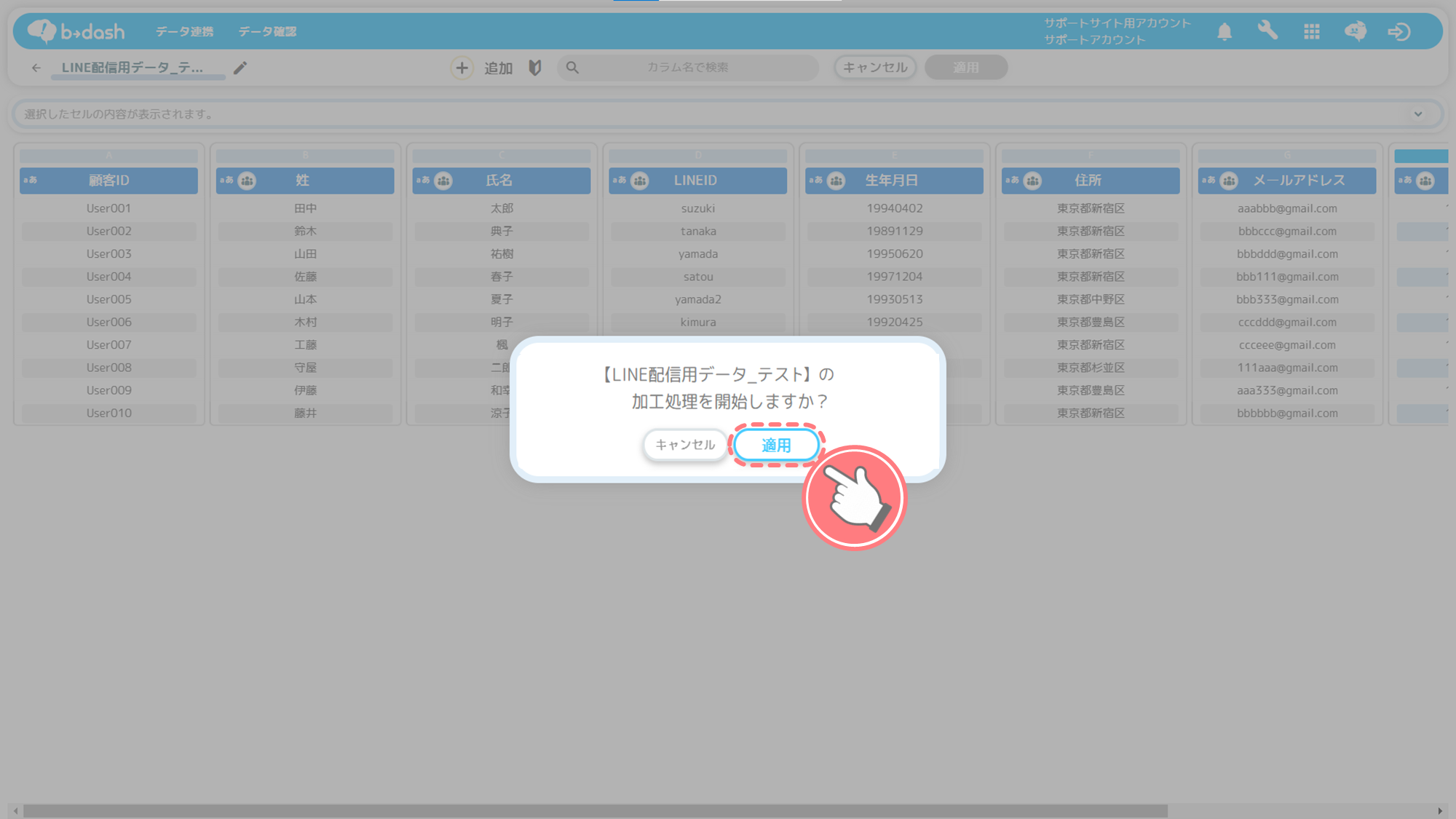The width and height of the screenshot is (1456, 819).
Task: Click the toolbar キャンセル button
Action: [x=875, y=68]
